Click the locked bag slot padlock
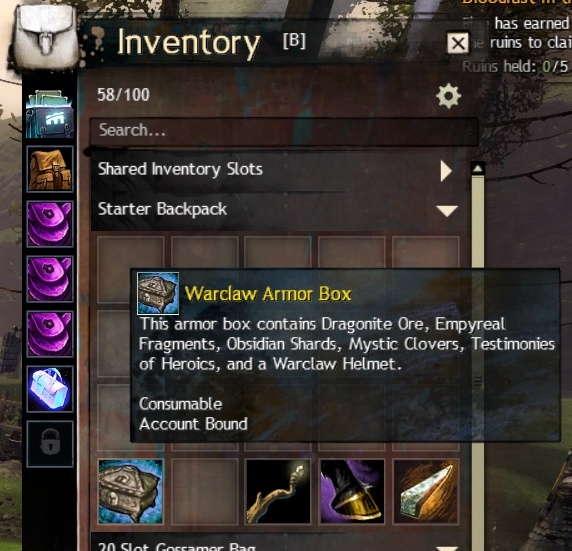The width and height of the screenshot is (572, 551). (x=50, y=444)
